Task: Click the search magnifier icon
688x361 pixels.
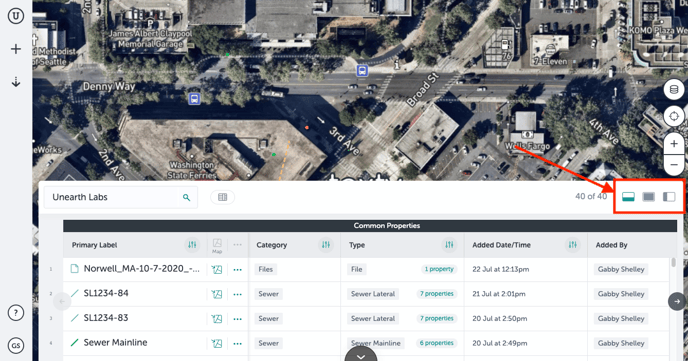Action: point(186,197)
